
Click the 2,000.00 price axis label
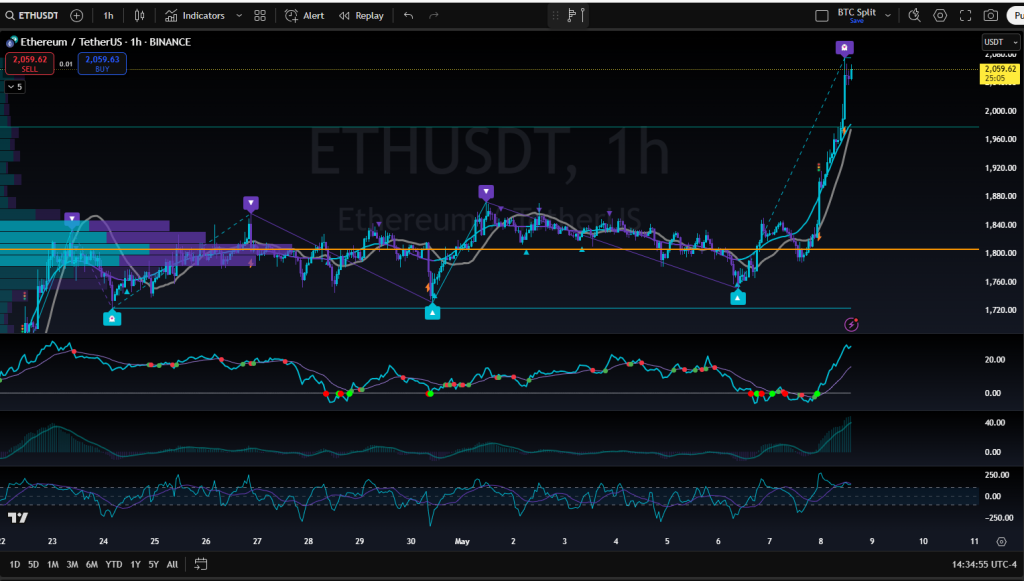click(x=1000, y=111)
